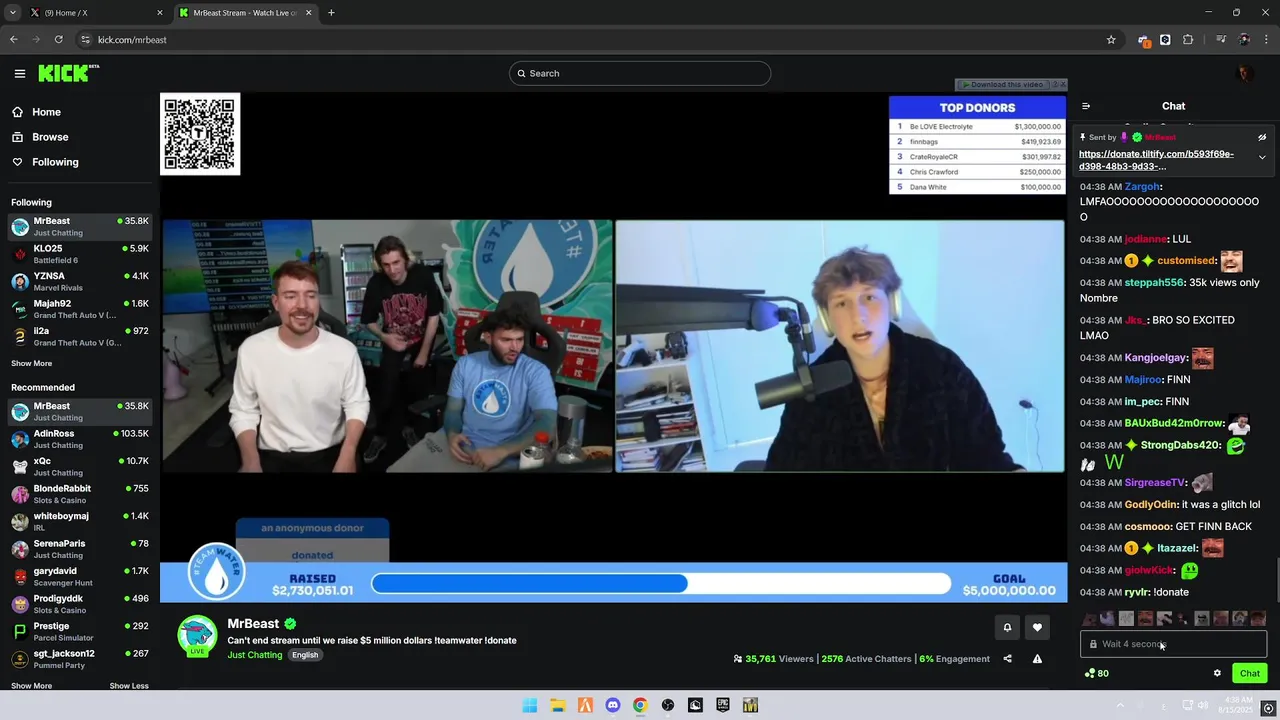
Task: Click Zargoh username in chat
Action: pos(1142,187)
